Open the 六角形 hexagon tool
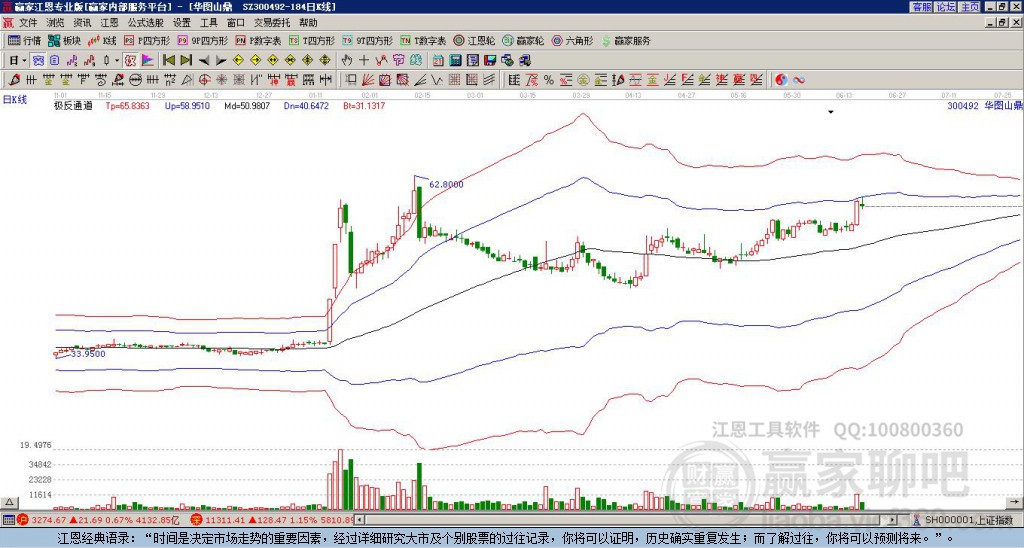This screenshot has height=548, width=1024. (x=573, y=40)
